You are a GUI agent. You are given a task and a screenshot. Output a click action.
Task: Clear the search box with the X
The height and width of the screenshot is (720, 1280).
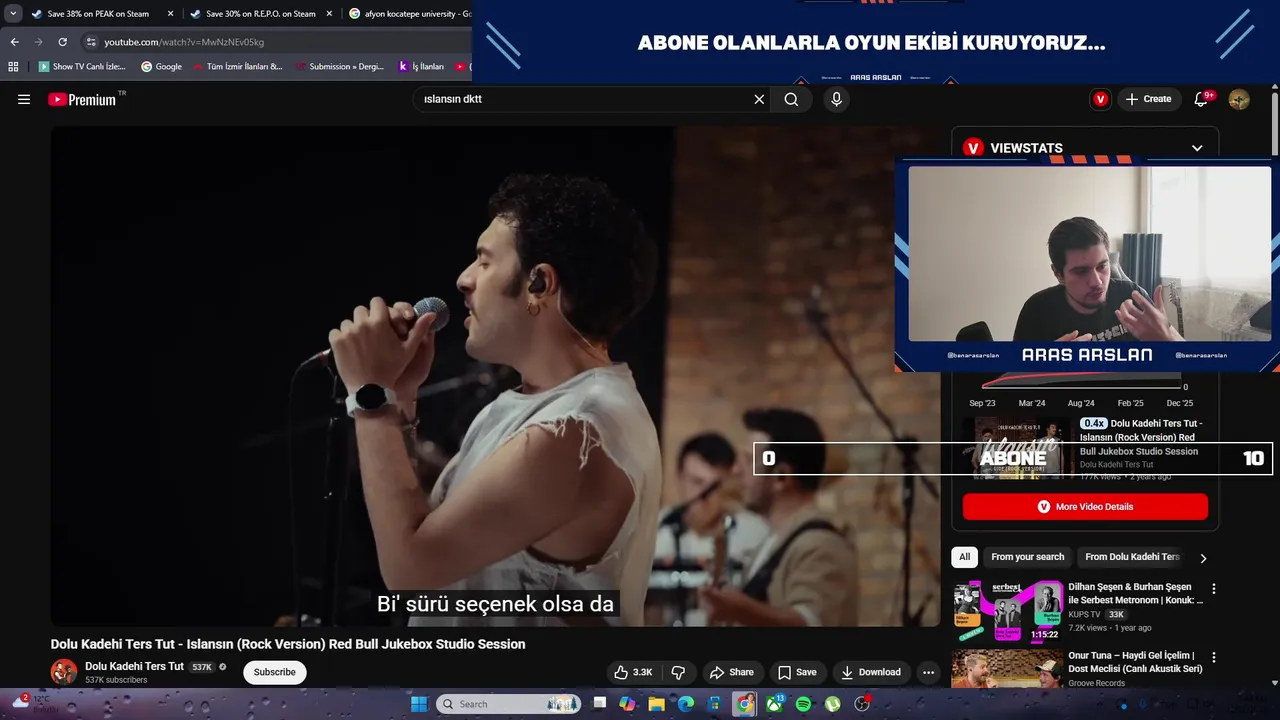(759, 99)
